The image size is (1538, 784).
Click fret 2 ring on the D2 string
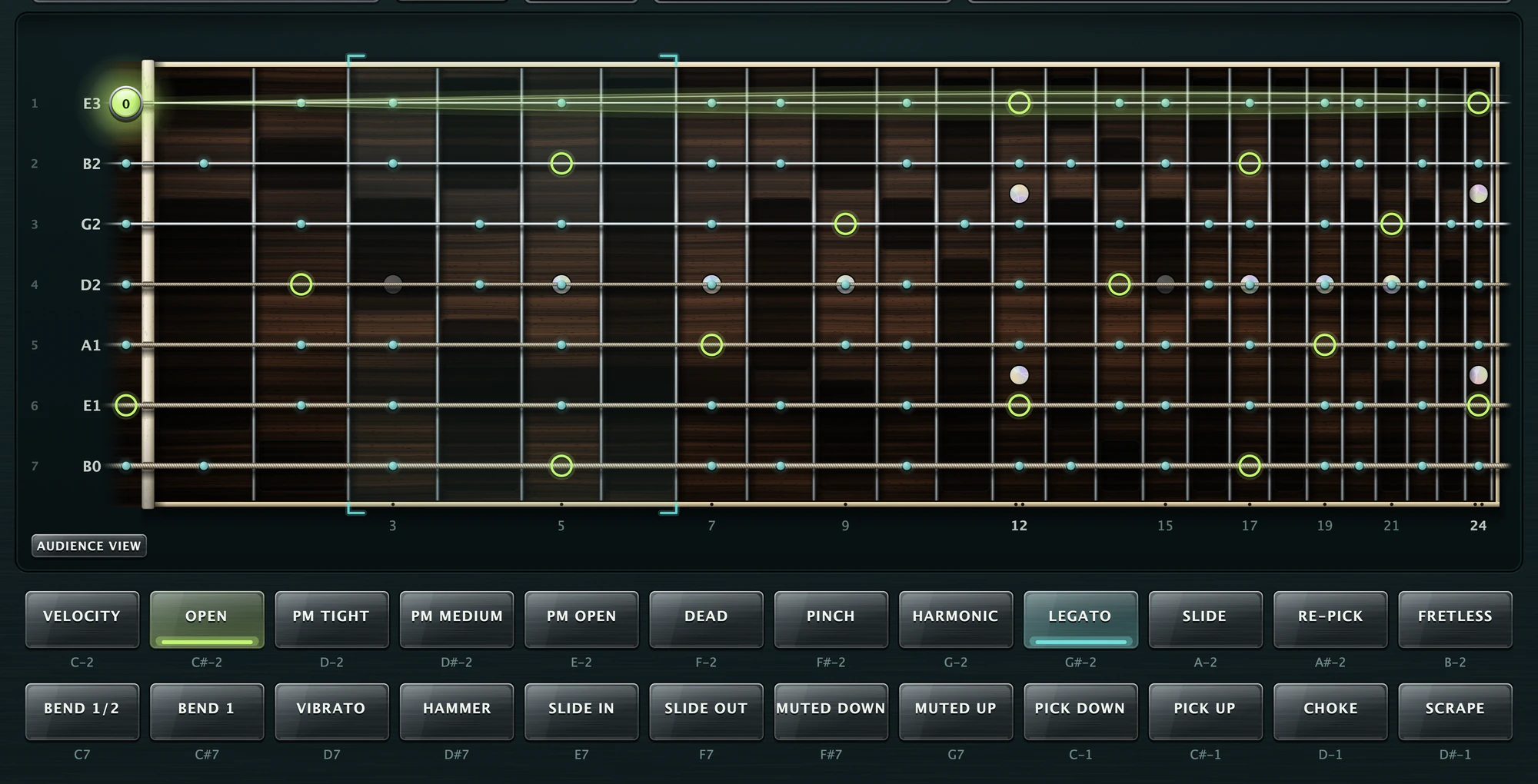(301, 284)
